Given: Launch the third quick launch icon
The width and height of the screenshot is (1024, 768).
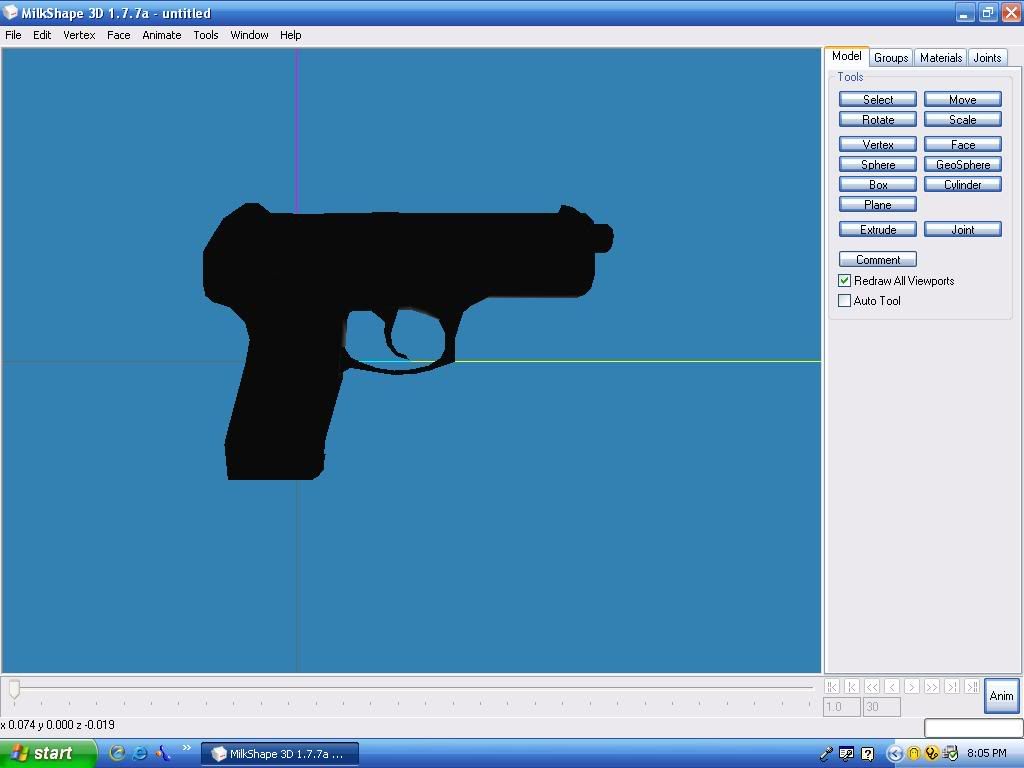Looking at the screenshot, I should tap(163, 753).
